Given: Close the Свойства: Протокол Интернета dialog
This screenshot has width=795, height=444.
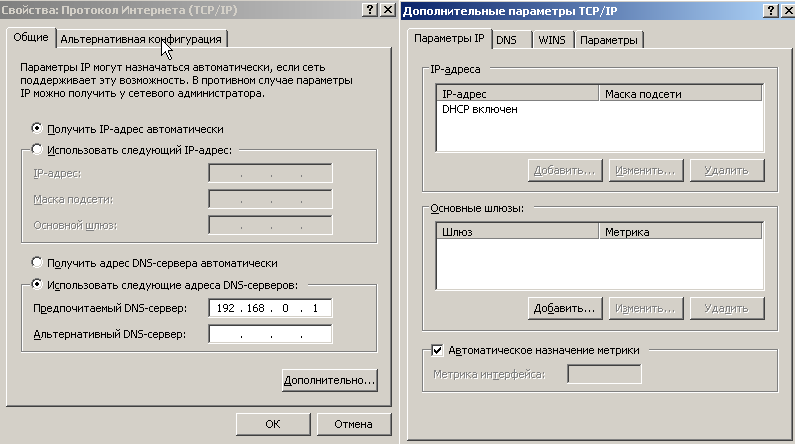Looking at the screenshot, I should [388, 10].
